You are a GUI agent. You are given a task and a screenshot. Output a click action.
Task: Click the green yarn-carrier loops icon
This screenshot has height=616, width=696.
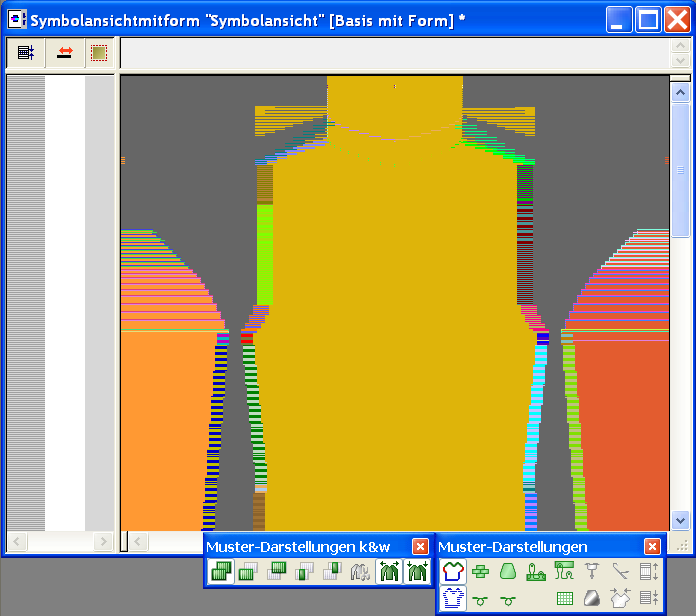click(x=564, y=571)
